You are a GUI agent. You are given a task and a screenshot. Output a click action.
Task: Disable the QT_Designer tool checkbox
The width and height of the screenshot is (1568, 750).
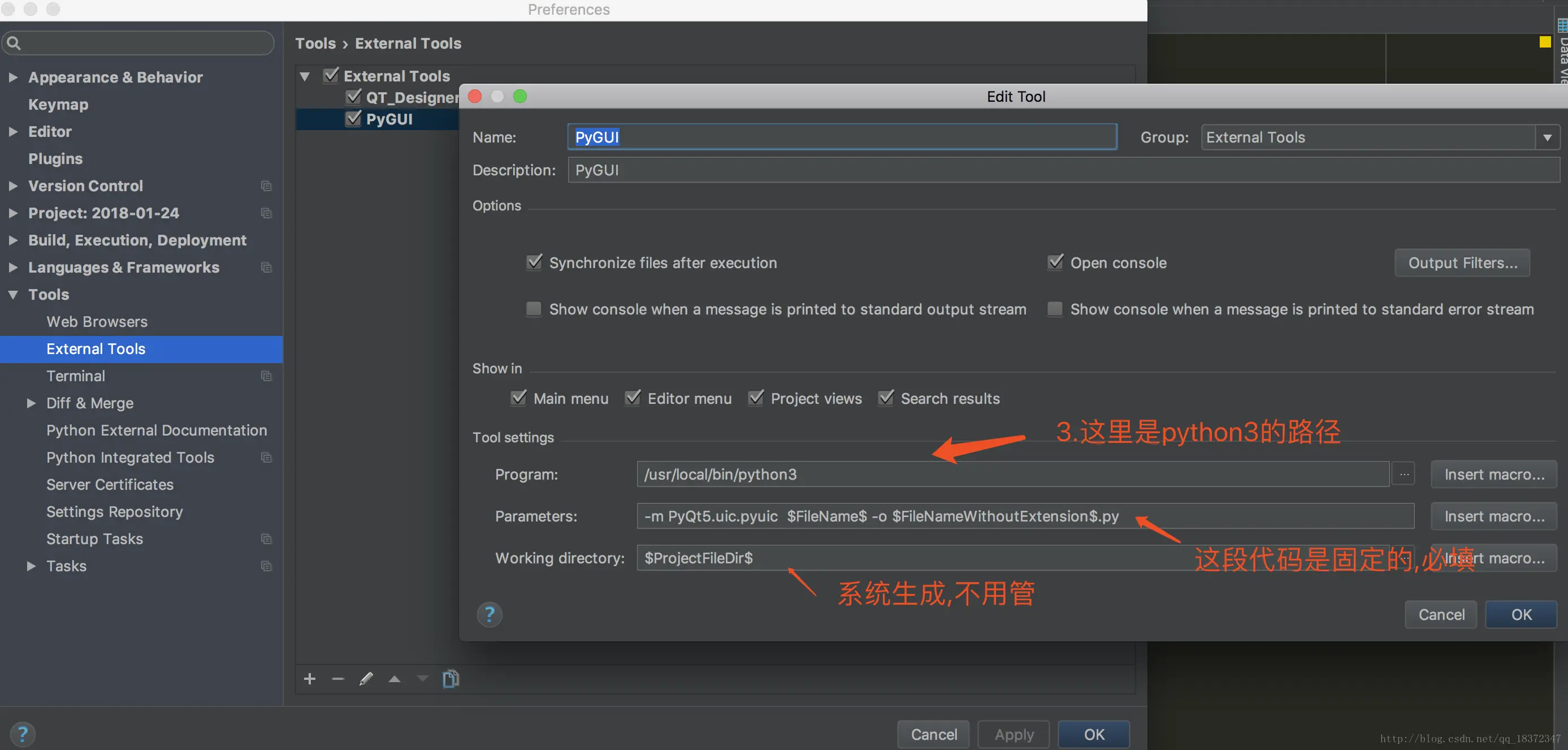pos(353,97)
